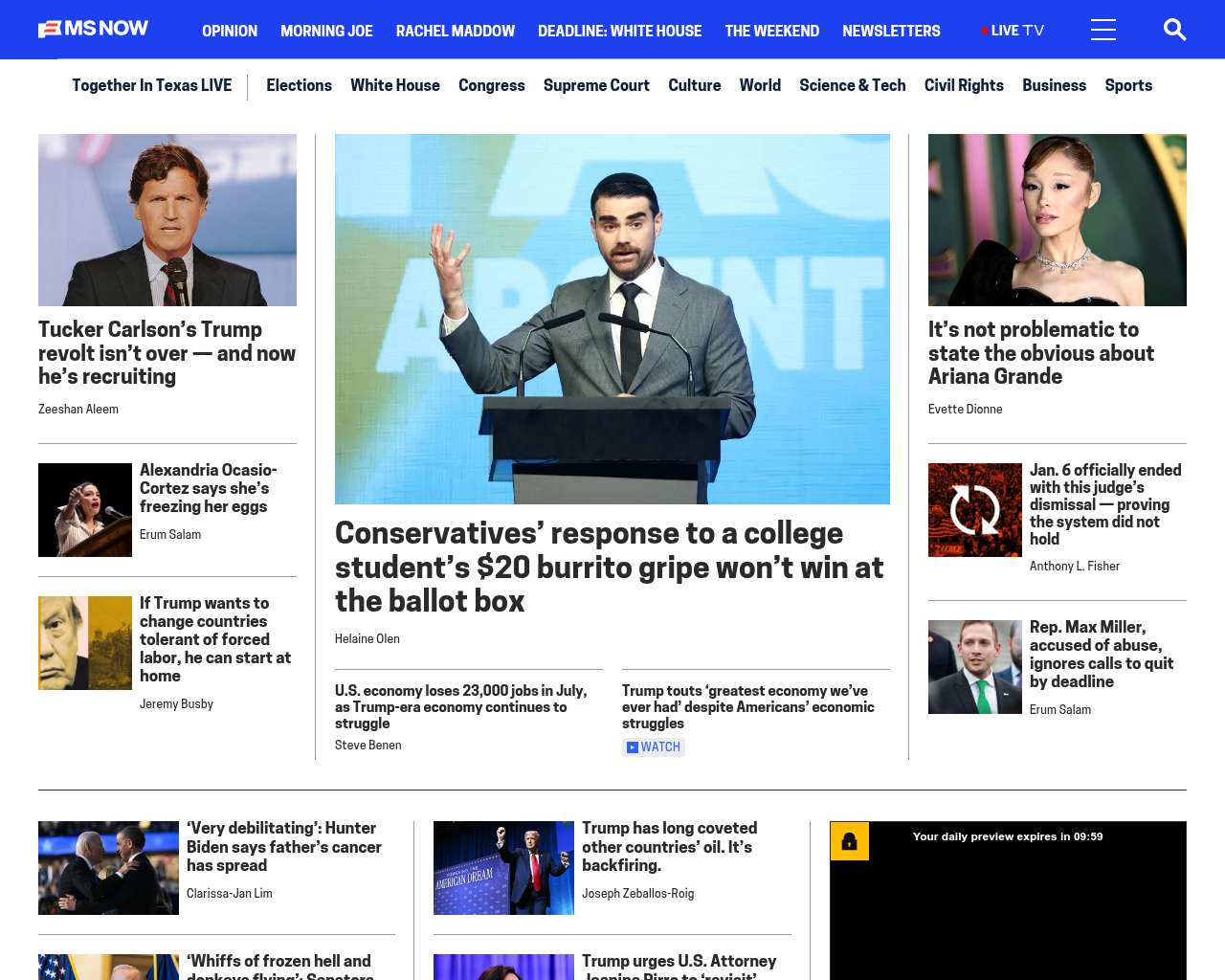Open Hunter Biden story thumbnail

tap(108, 868)
